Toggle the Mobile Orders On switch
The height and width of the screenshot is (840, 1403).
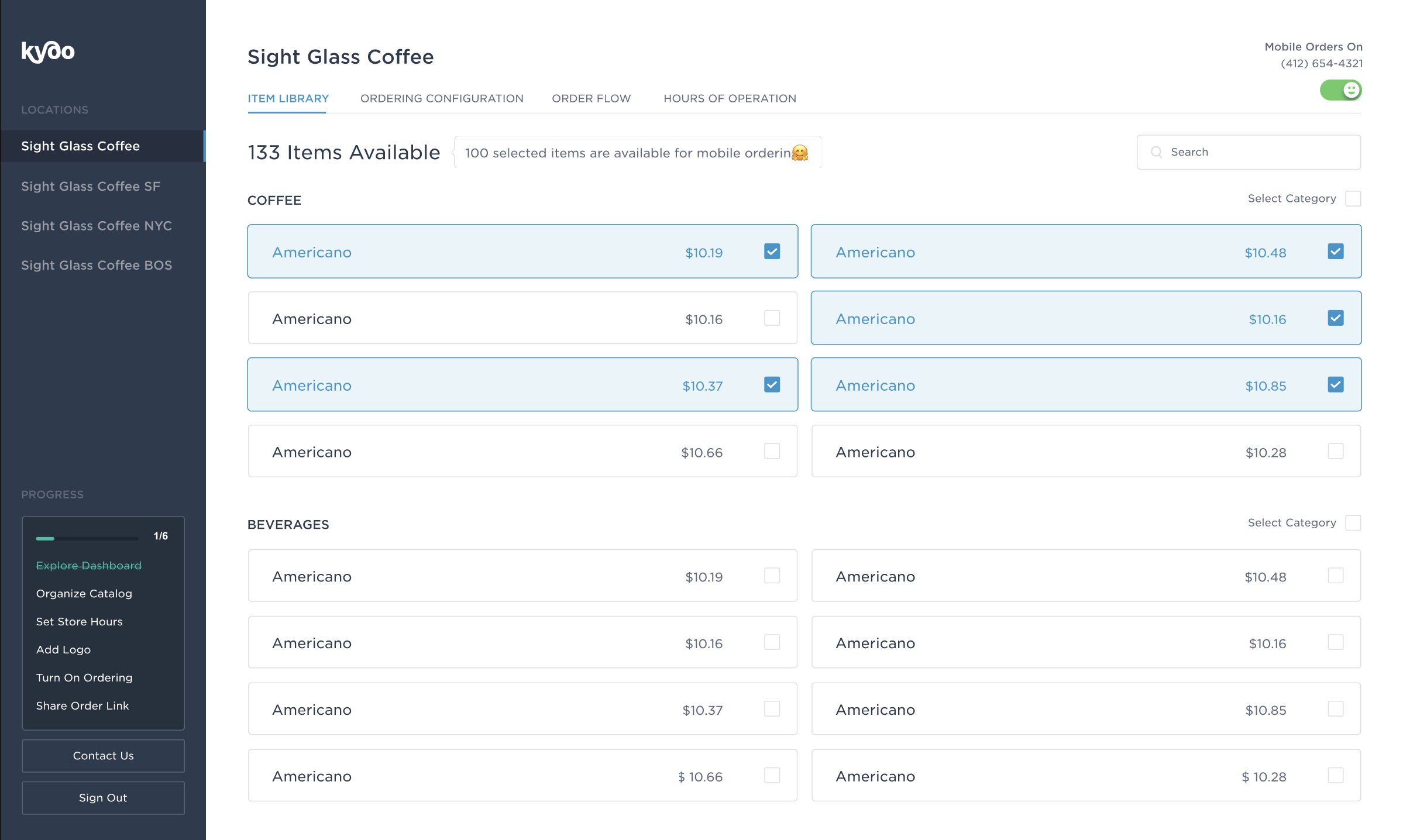click(1340, 90)
